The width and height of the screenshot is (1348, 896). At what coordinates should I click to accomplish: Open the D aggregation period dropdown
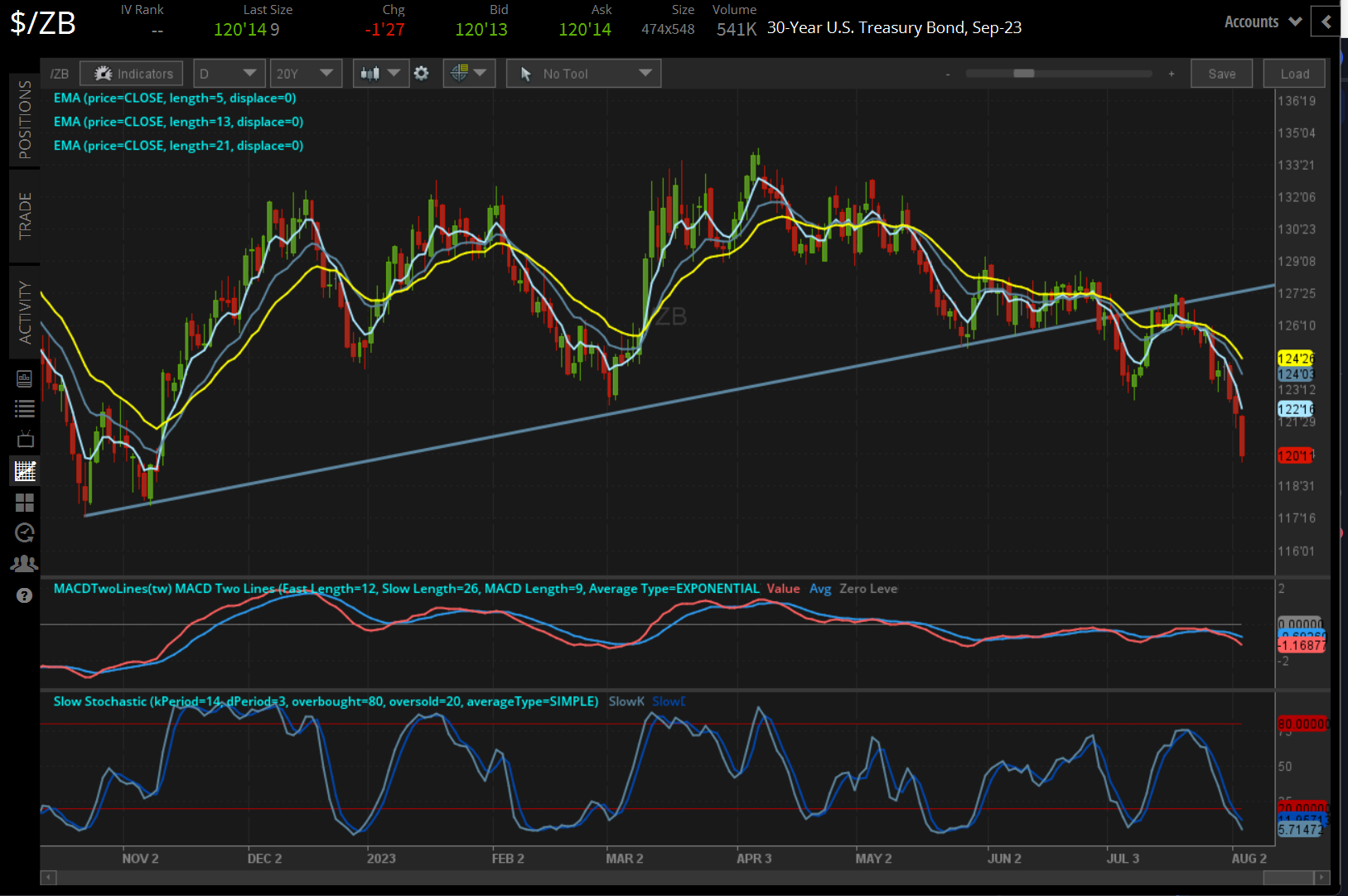229,73
